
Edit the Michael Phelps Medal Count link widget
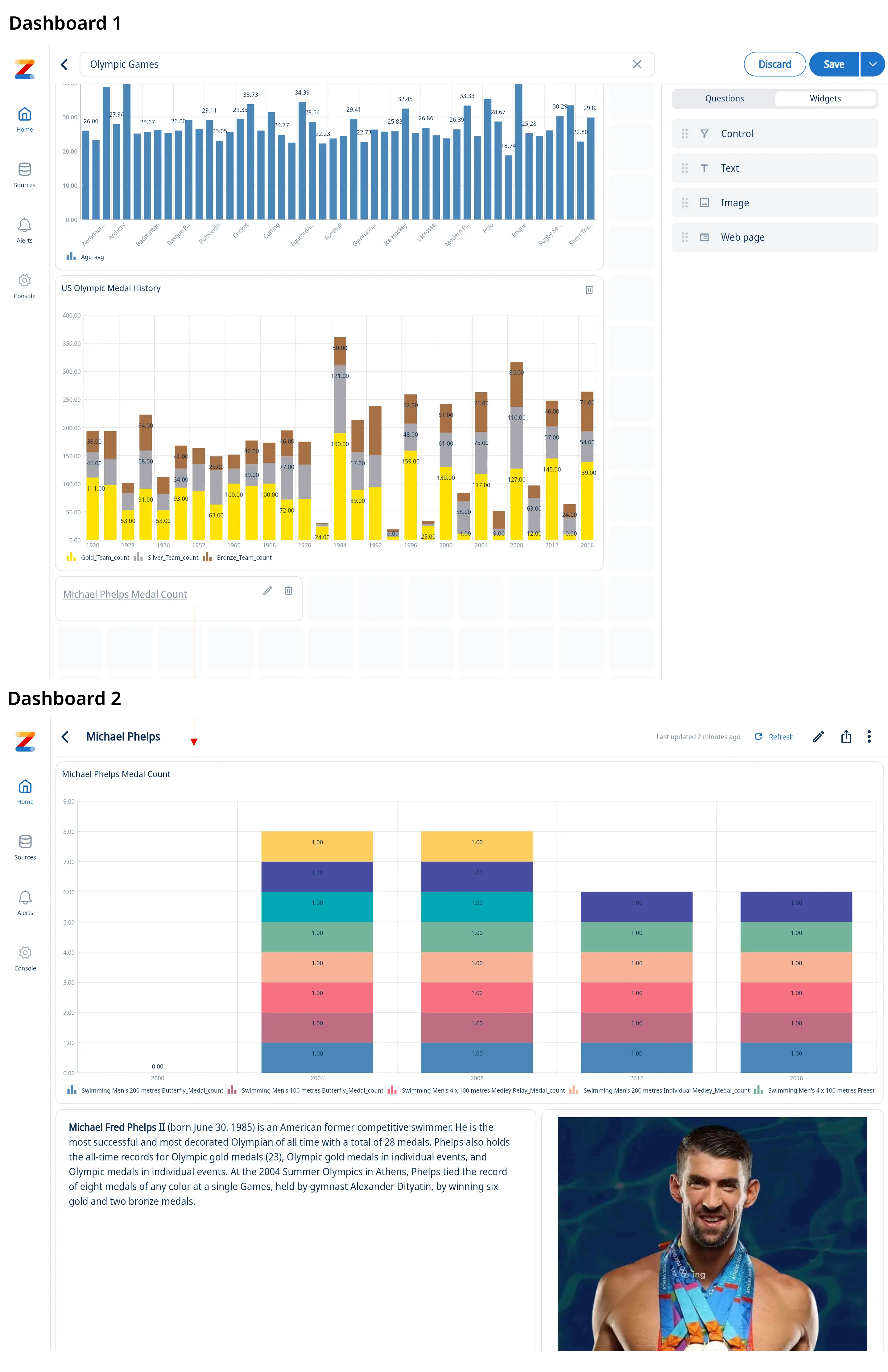[267, 591]
